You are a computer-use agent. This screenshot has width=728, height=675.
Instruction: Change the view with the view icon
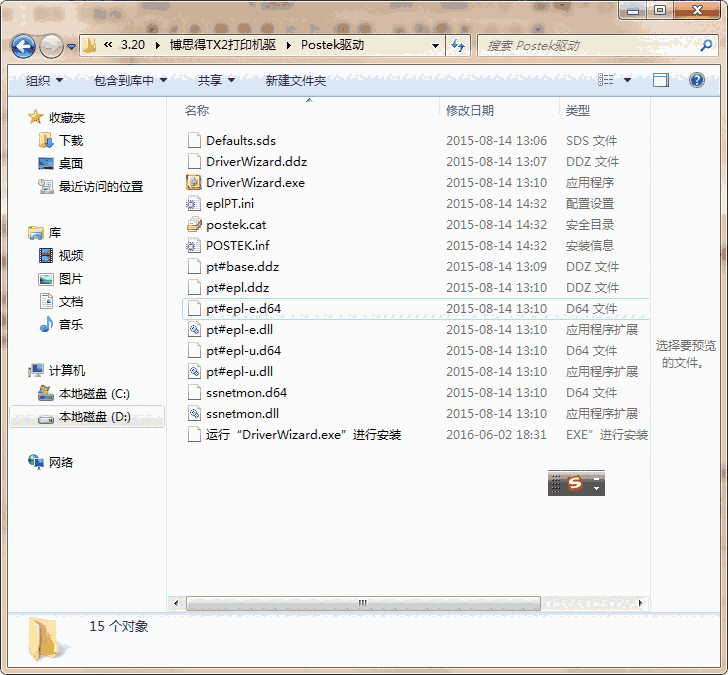605,80
